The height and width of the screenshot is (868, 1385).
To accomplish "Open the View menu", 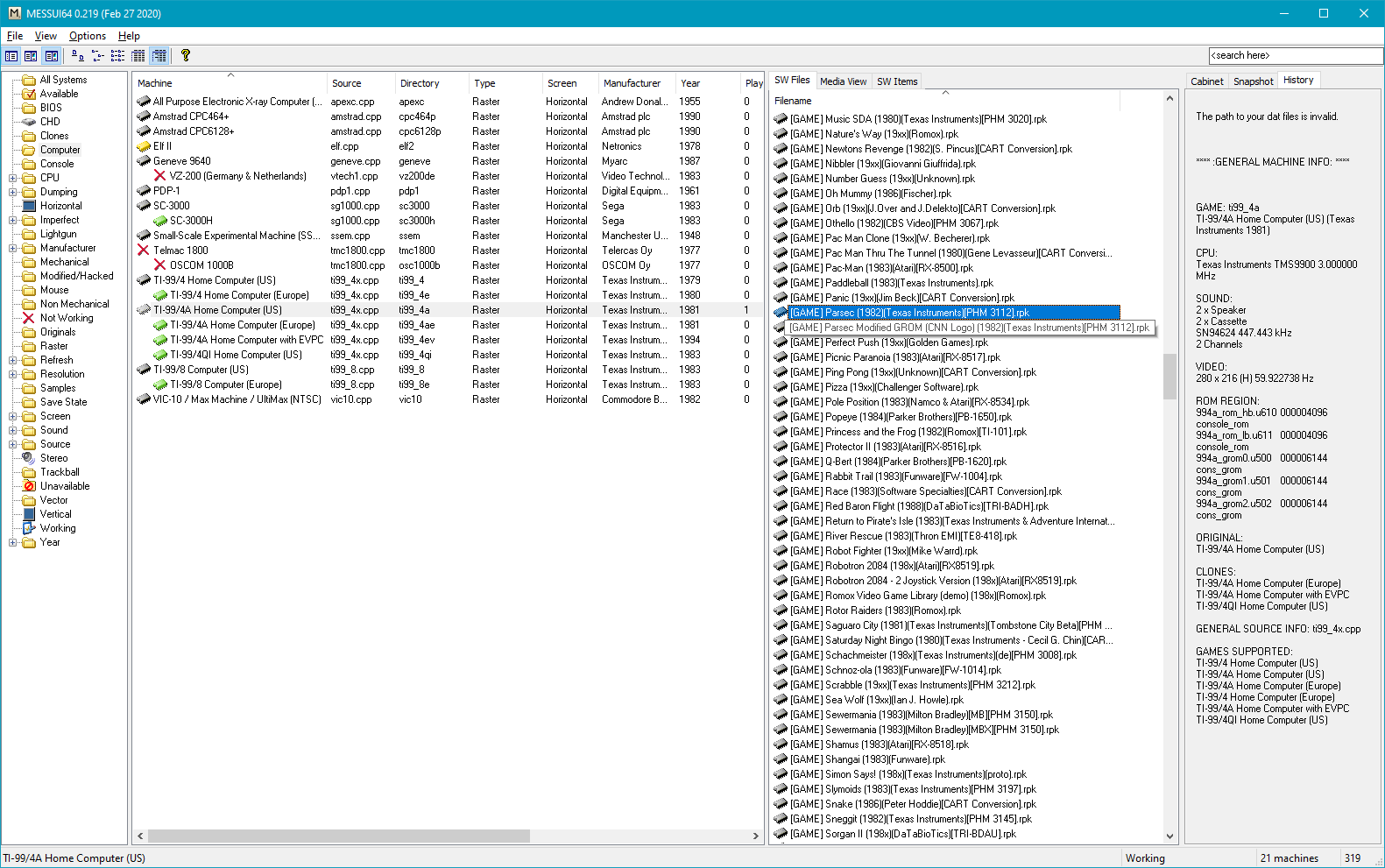I will (46, 36).
